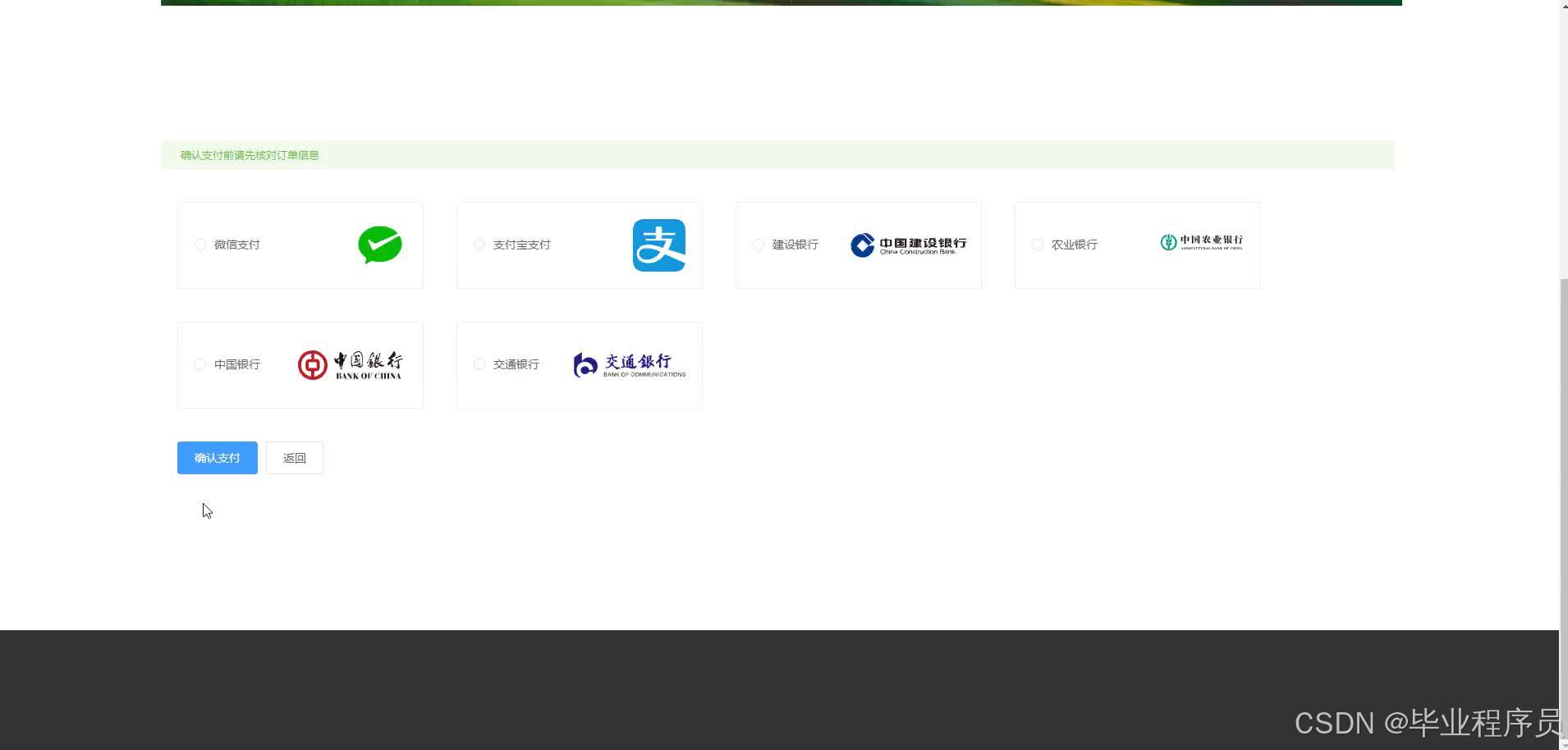Select the 农业银行 radio button
This screenshot has height=750, width=1568.
1038,245
